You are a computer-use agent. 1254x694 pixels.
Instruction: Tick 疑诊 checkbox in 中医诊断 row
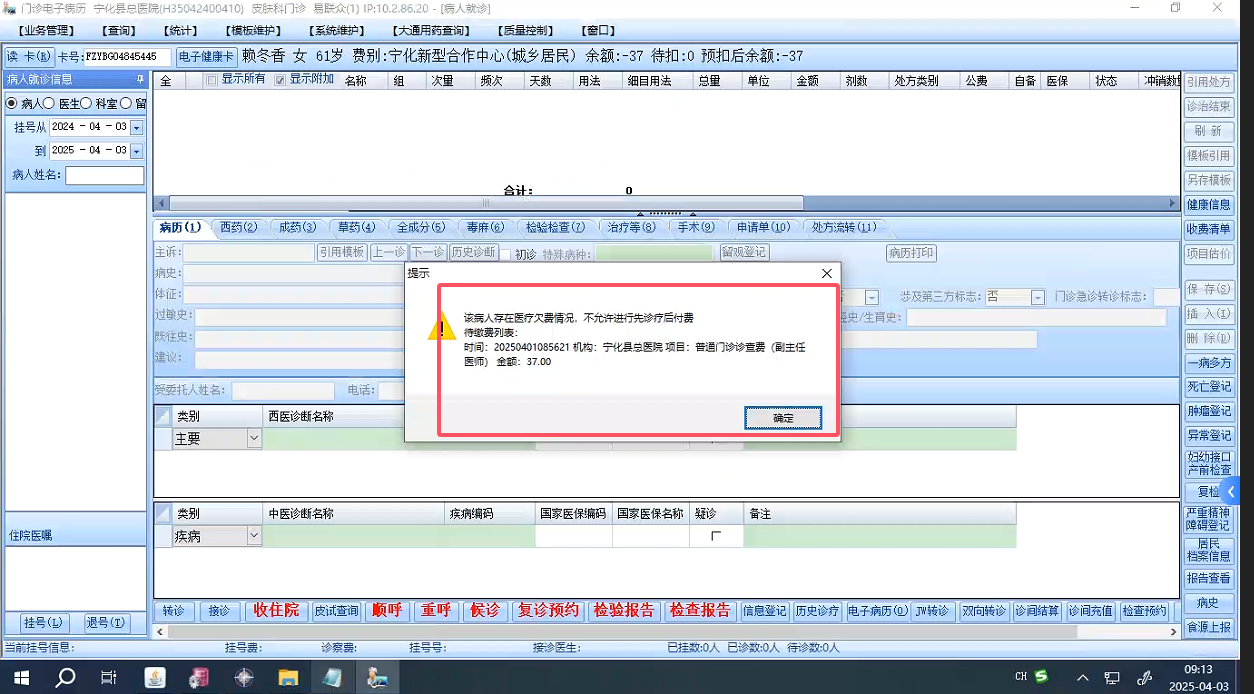coord(715,536)
